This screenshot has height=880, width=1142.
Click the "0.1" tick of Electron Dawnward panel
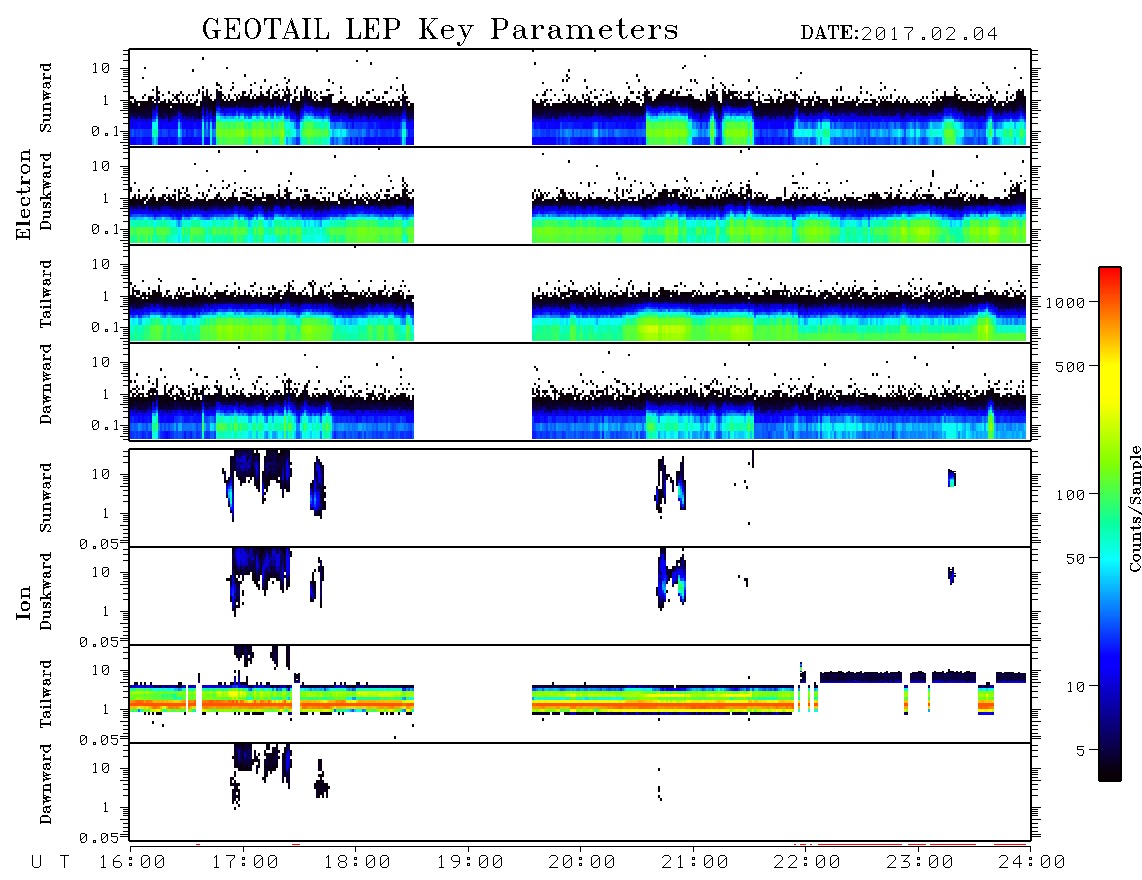tap(105, 425)
